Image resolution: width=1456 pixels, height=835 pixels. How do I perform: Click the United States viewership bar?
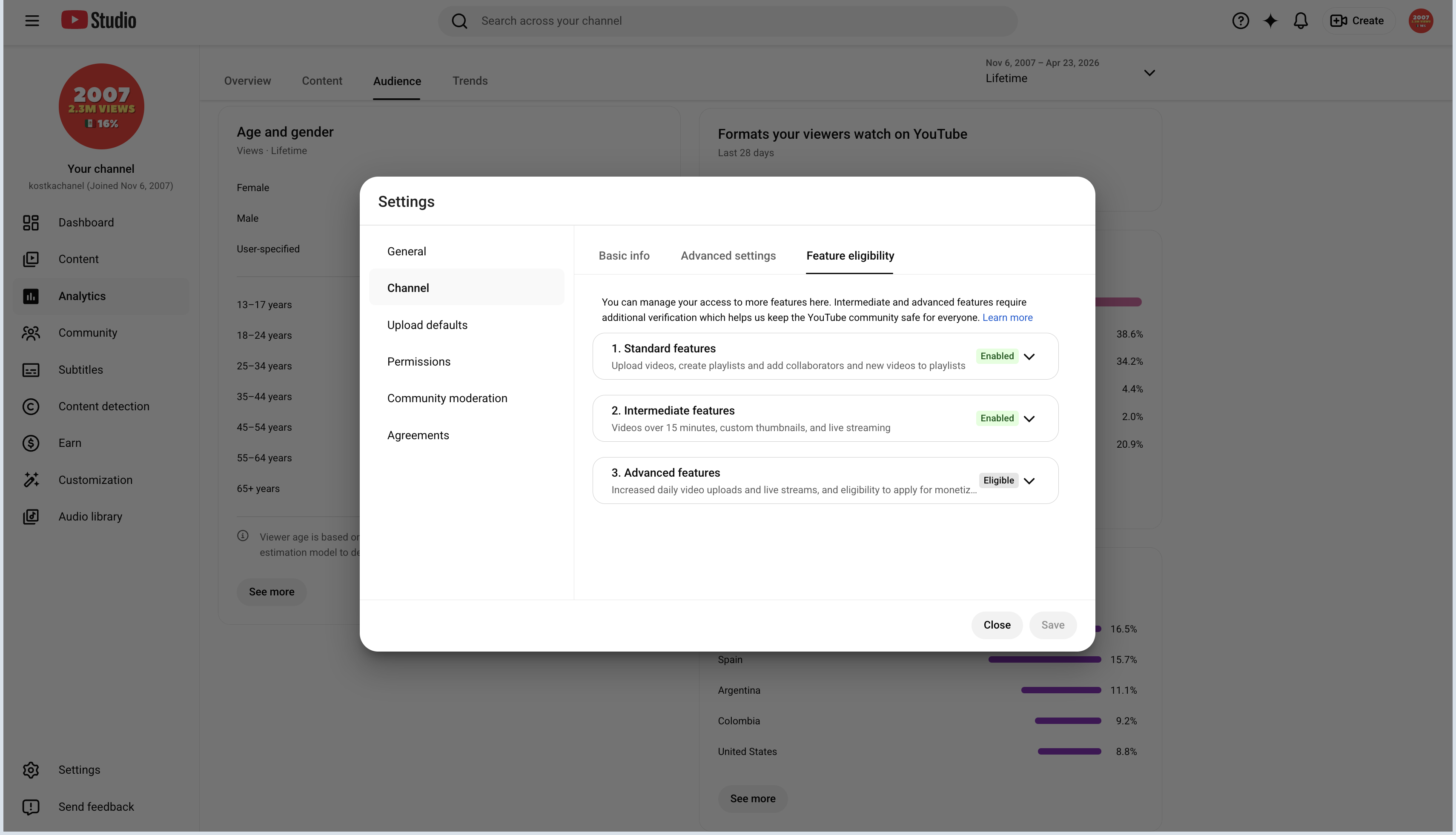coord(1069,751)
